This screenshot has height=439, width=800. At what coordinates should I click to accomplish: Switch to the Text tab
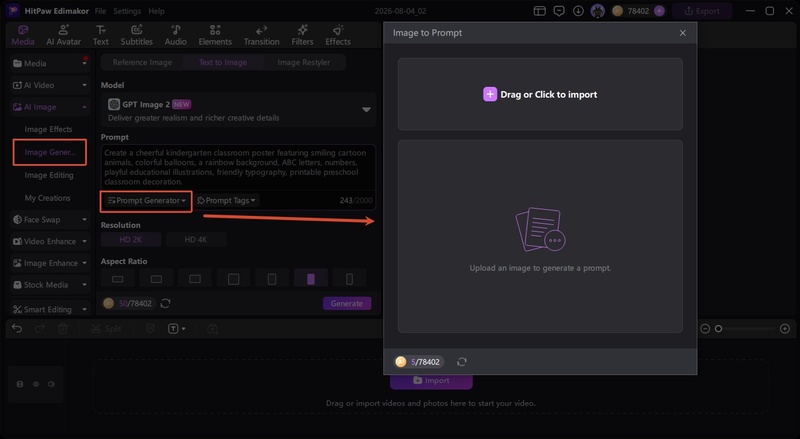pyautogui.click(x=101, y=35)
